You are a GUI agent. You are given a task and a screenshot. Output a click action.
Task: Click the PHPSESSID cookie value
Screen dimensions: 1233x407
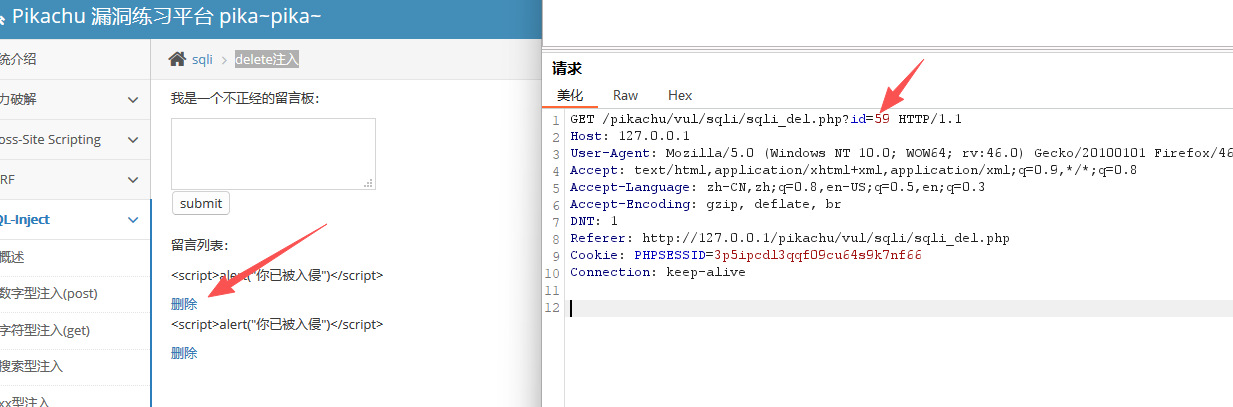pos(818,255)
